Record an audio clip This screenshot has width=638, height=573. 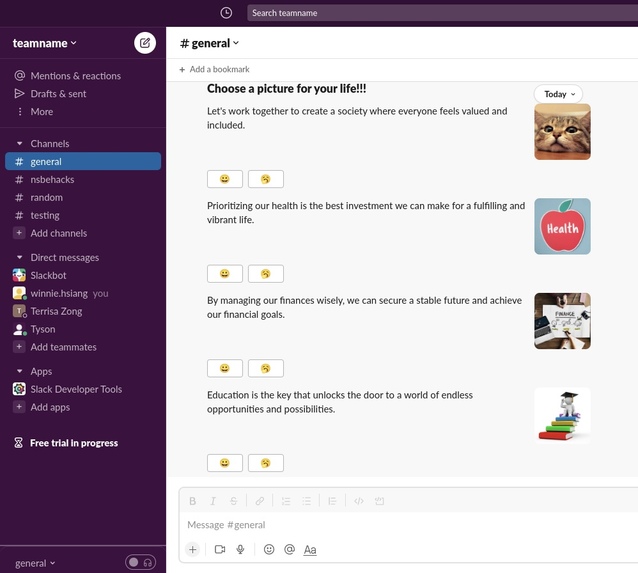[x=240, y=550]
